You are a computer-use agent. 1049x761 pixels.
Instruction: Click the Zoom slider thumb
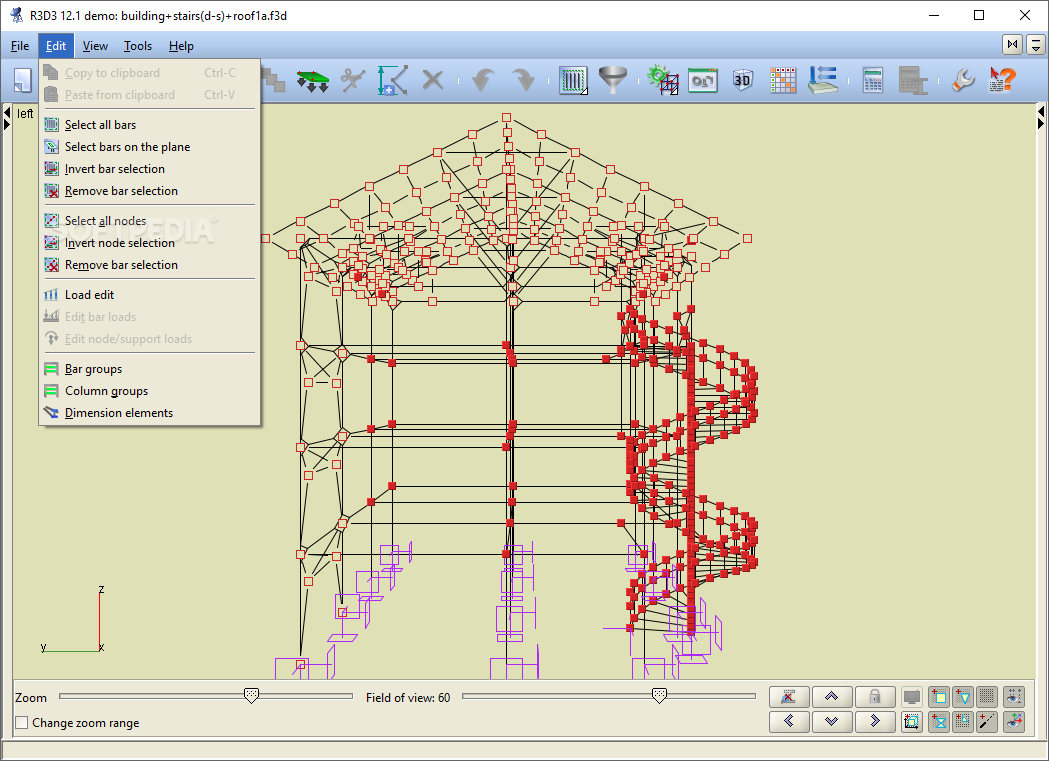click(251, 695)
